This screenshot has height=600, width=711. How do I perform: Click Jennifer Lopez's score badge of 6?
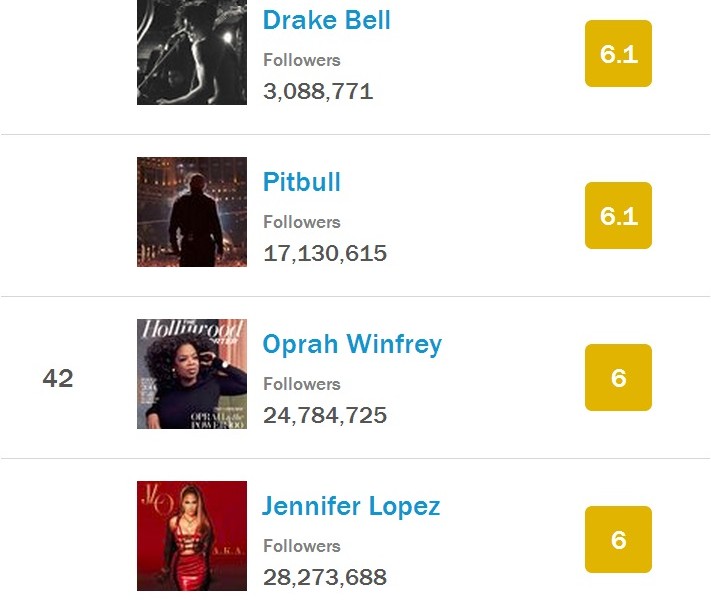(618, 539)
